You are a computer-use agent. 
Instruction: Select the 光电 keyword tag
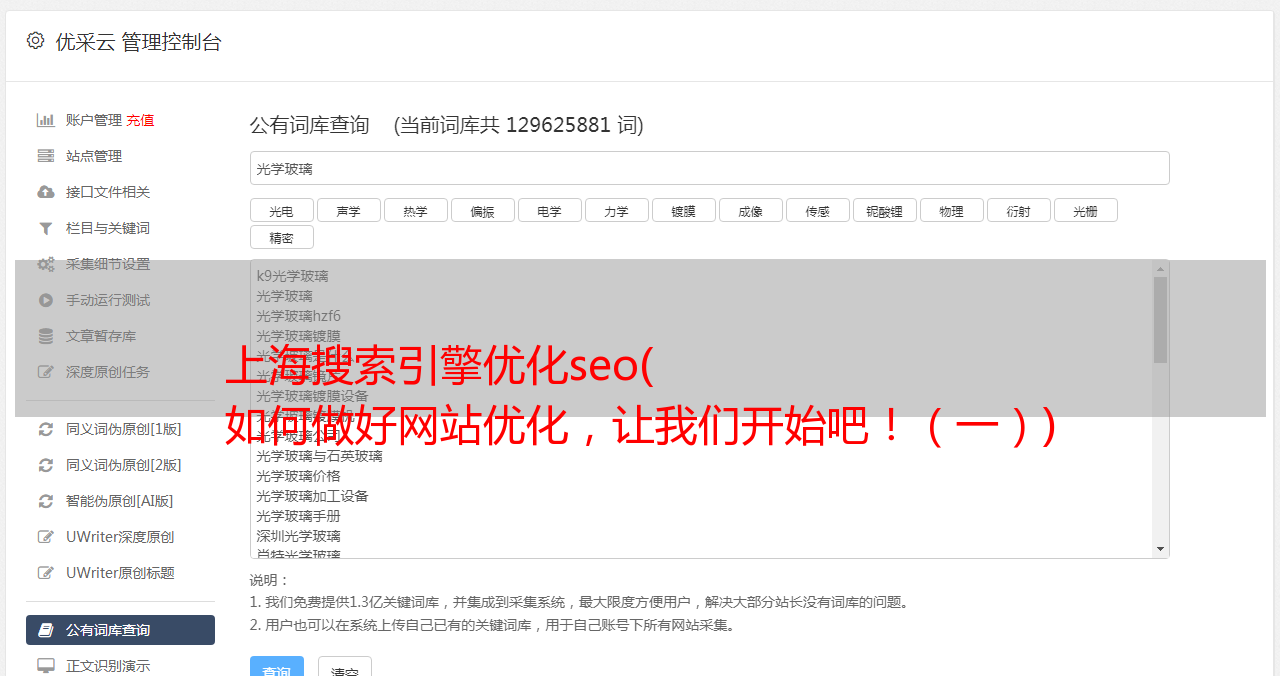282,210
